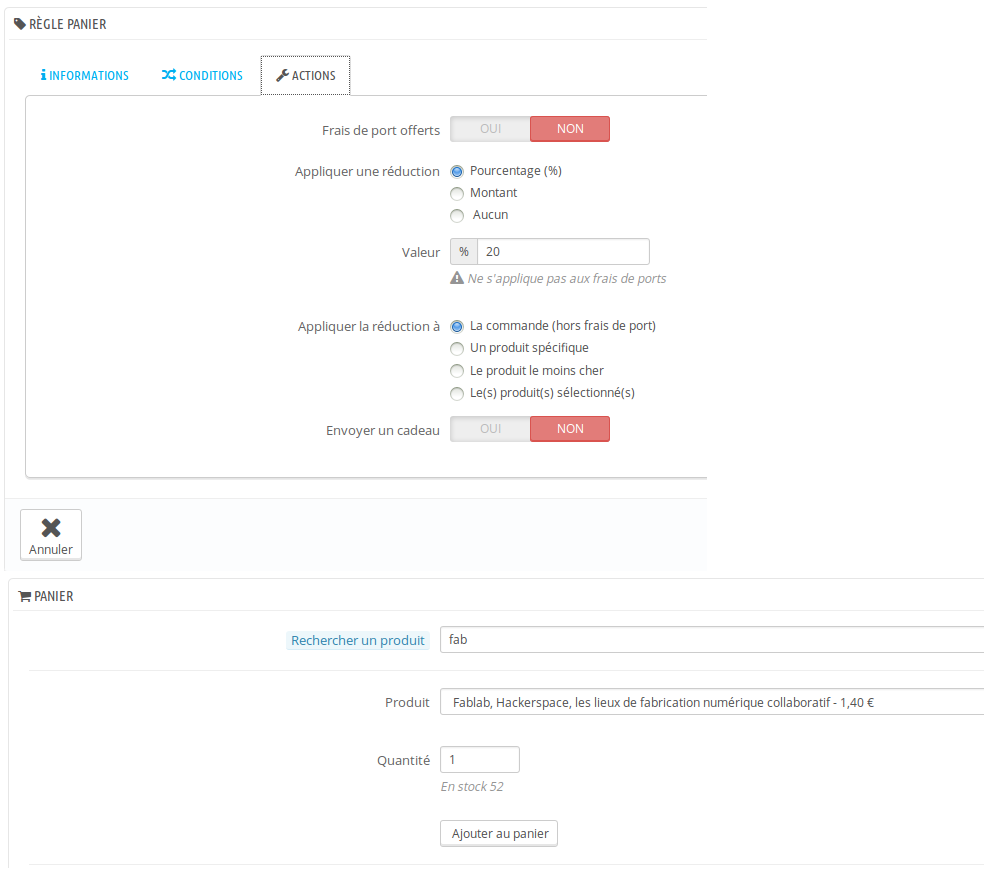Choose Montant reduction option
The height and width of the screenshot is (869, 988).
pyautogui.click(x=457, y=193)
